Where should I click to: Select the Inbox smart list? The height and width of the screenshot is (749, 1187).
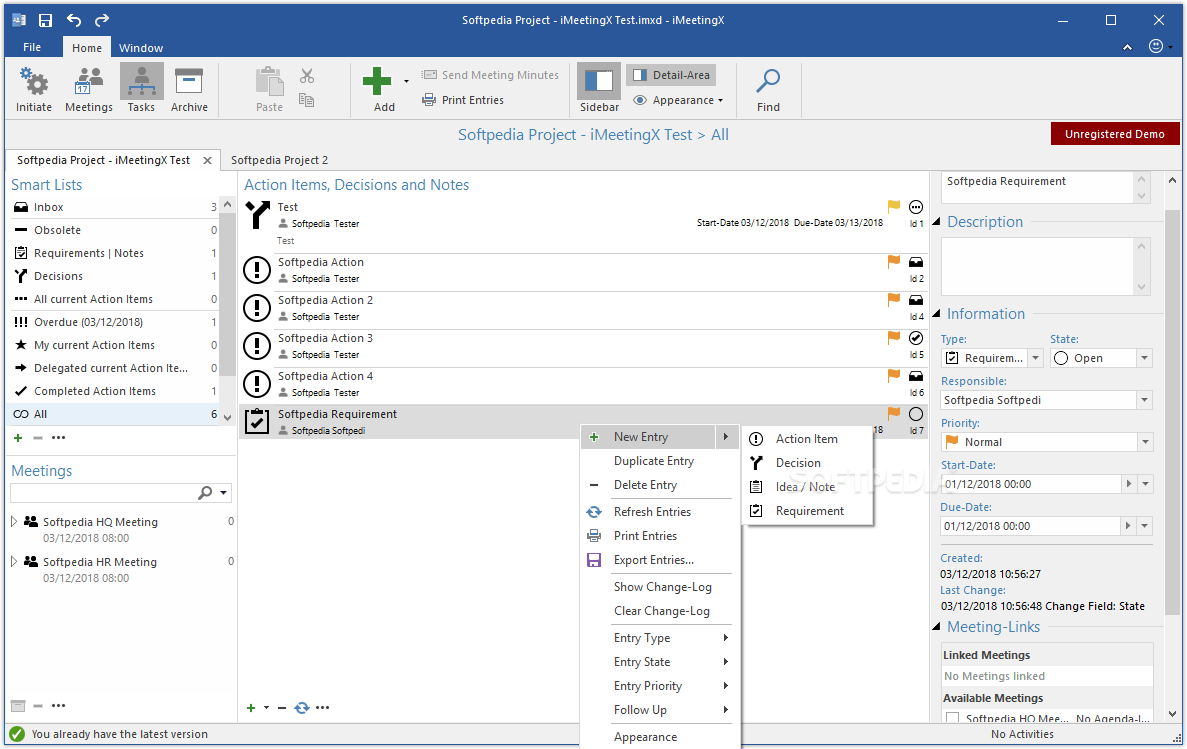[x=114, y=207]
